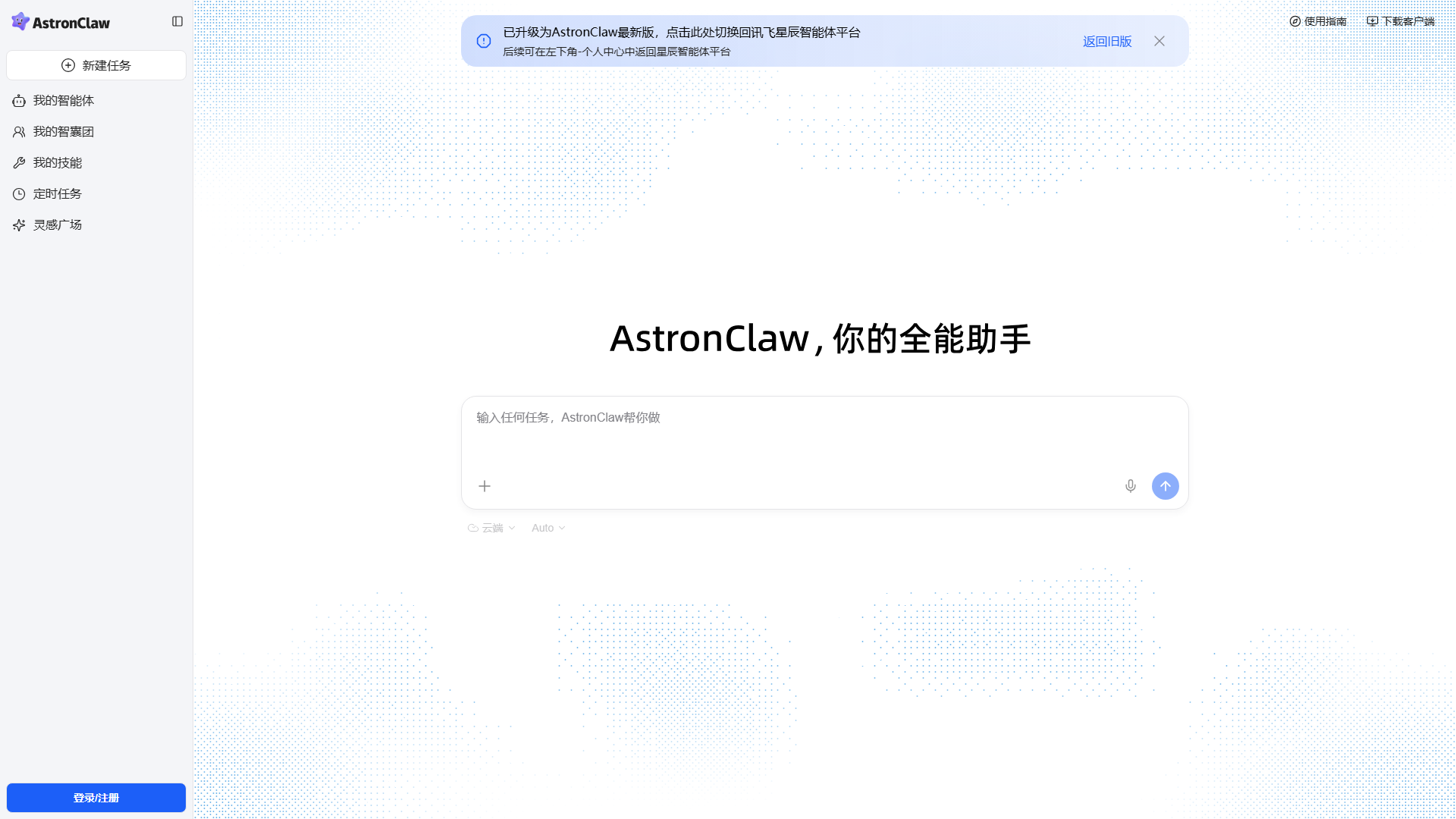Open 灵感广场 in sidebar

(96, 225)
